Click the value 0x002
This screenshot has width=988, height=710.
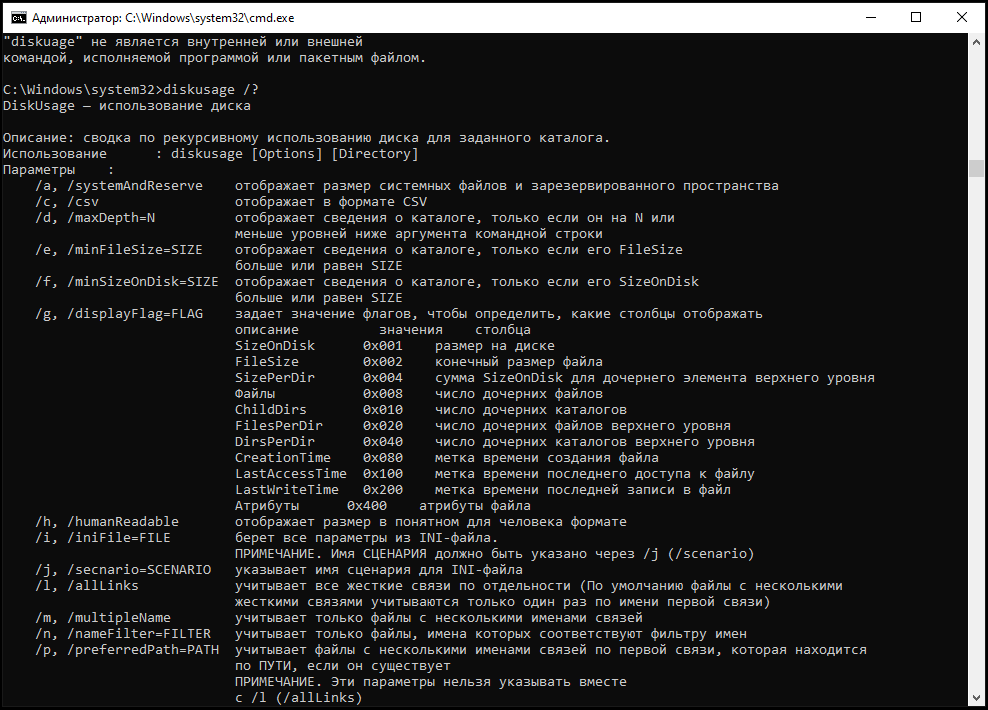pos(382,362)
